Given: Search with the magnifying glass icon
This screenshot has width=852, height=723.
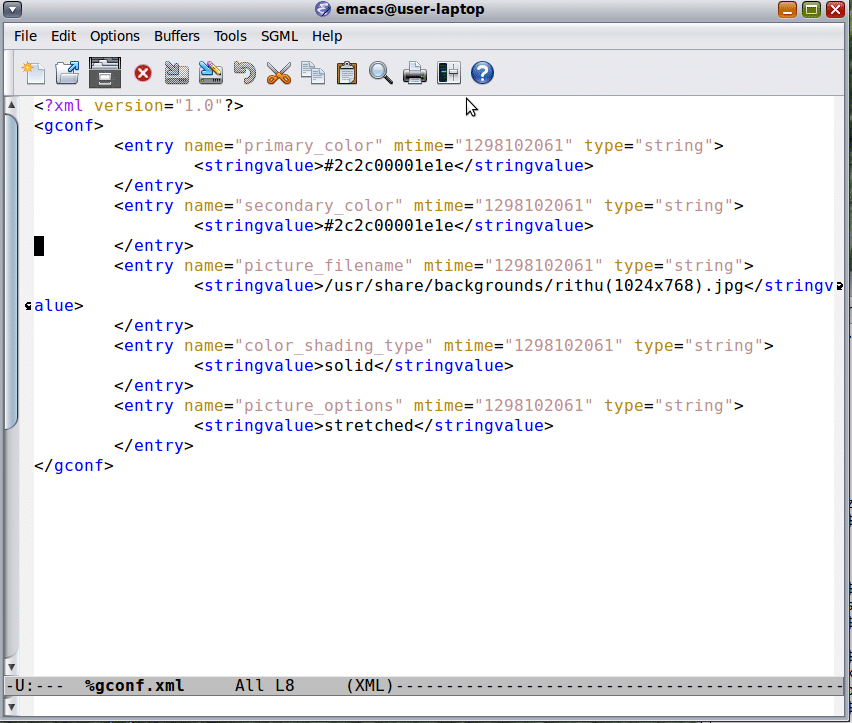Looking at the screenshot, I should coord(380,73).
